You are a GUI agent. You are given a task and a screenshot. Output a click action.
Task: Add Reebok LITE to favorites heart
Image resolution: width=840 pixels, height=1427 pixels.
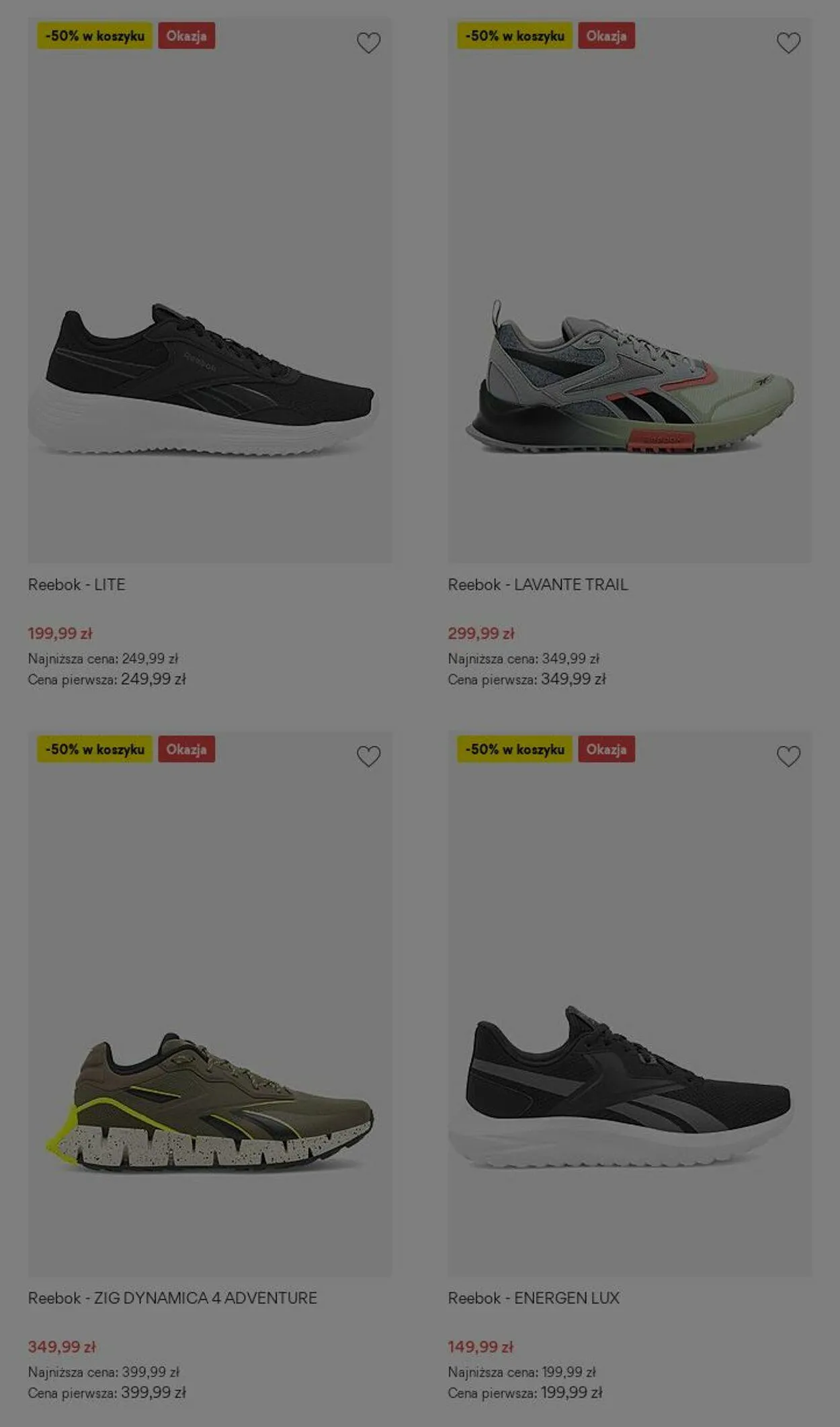pyautogui.click(x=368, y=43)
